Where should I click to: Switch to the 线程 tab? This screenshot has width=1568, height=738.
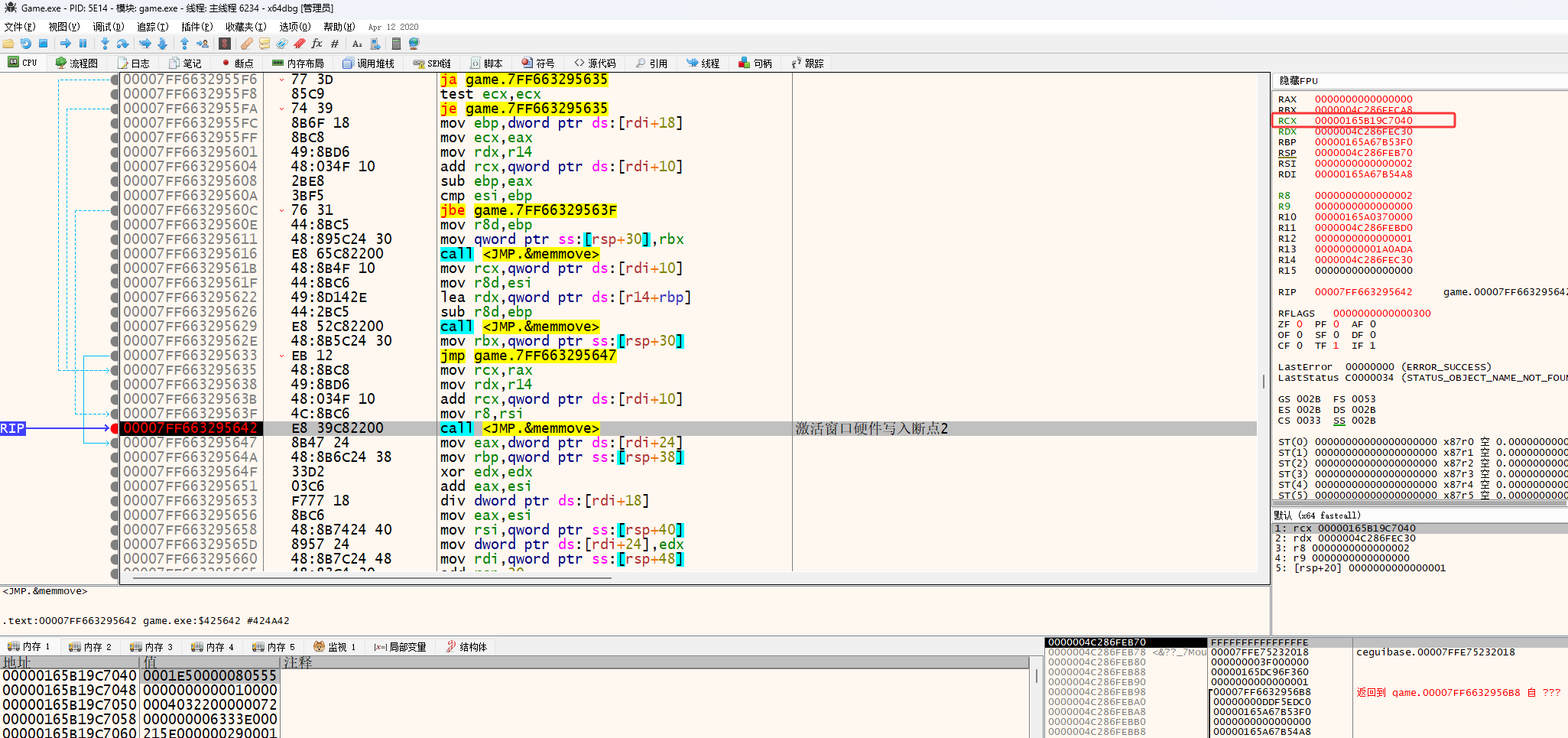tap(703, 63)
